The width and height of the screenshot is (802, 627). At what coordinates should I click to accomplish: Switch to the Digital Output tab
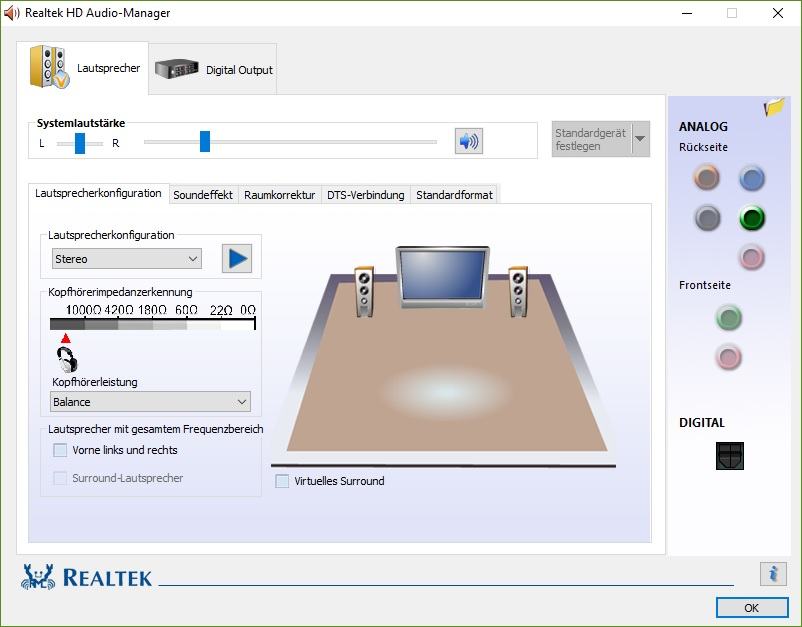(x=213, y=70)
